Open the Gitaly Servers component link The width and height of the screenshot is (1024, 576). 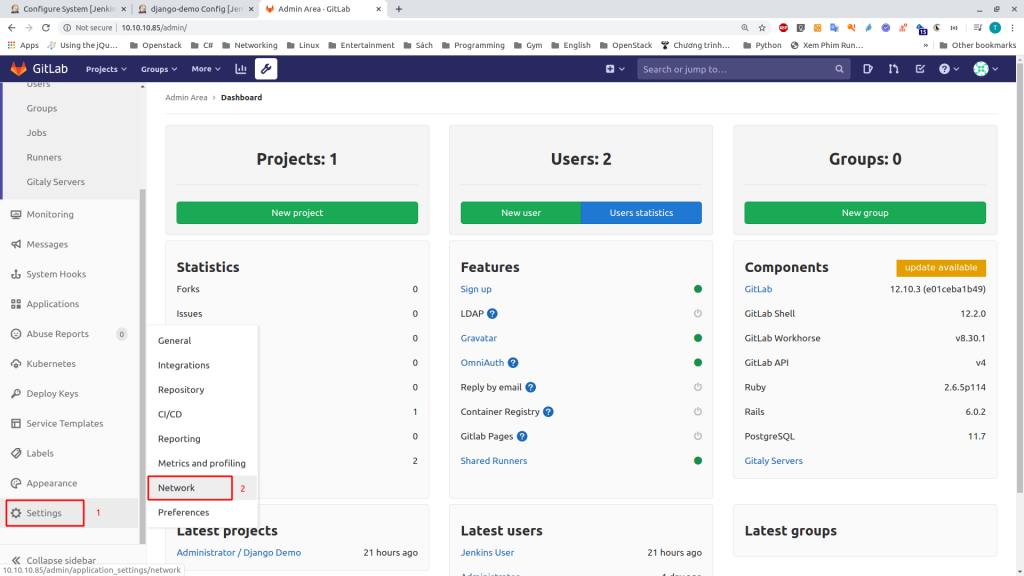point(773,461)
